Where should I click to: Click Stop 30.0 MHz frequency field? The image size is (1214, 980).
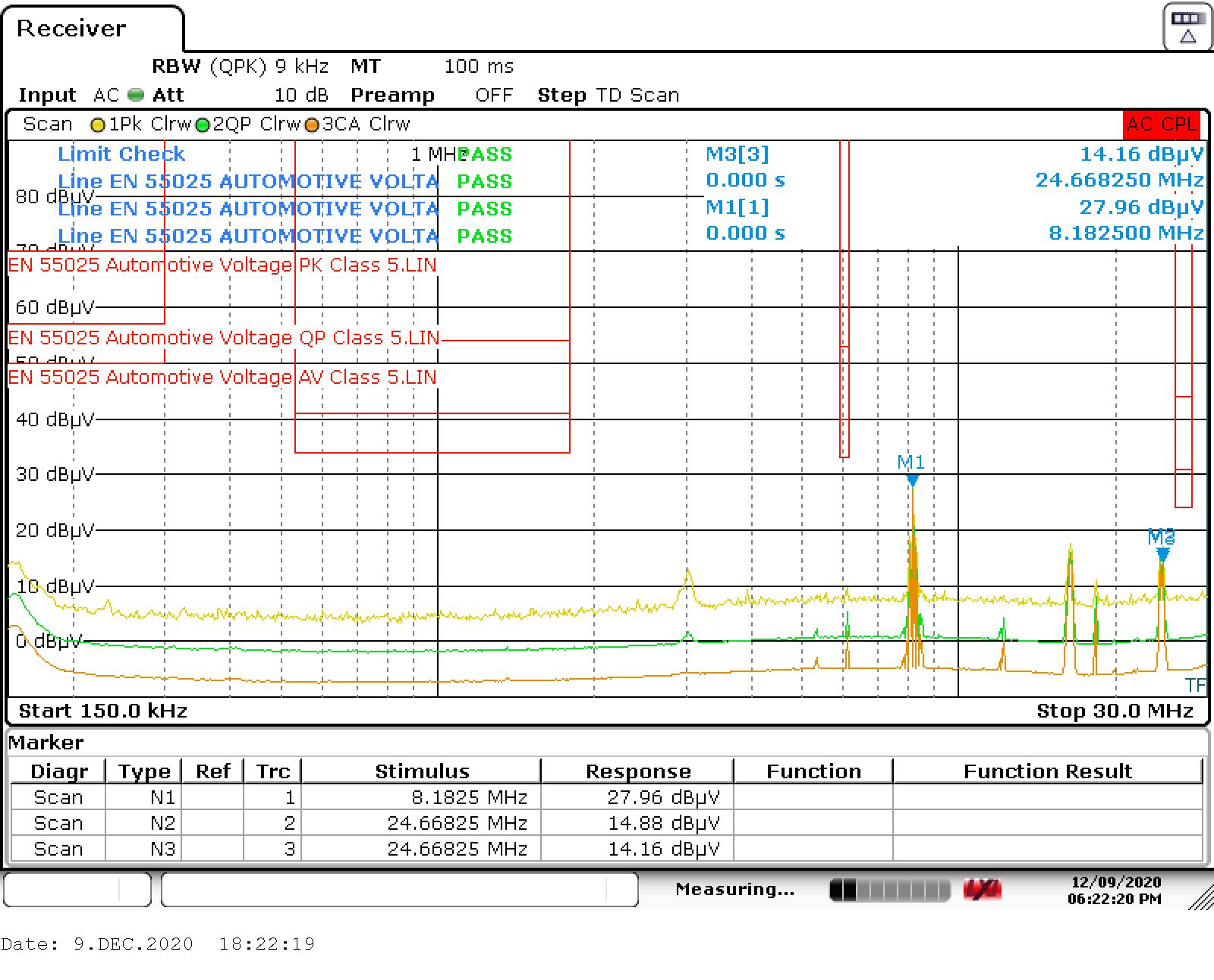[1115, 711]
